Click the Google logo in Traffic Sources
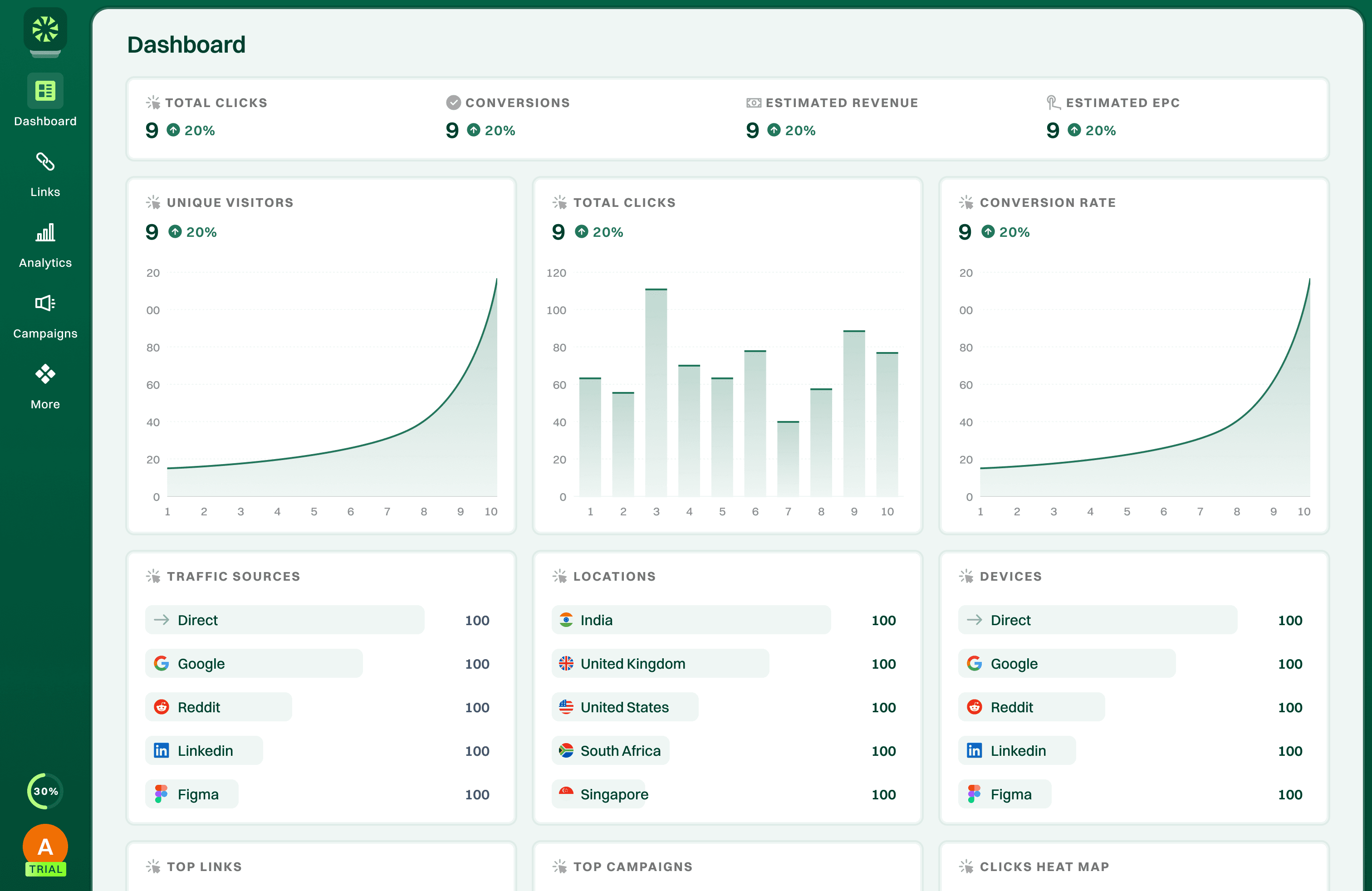1372x891 pixels. (162, 663)
